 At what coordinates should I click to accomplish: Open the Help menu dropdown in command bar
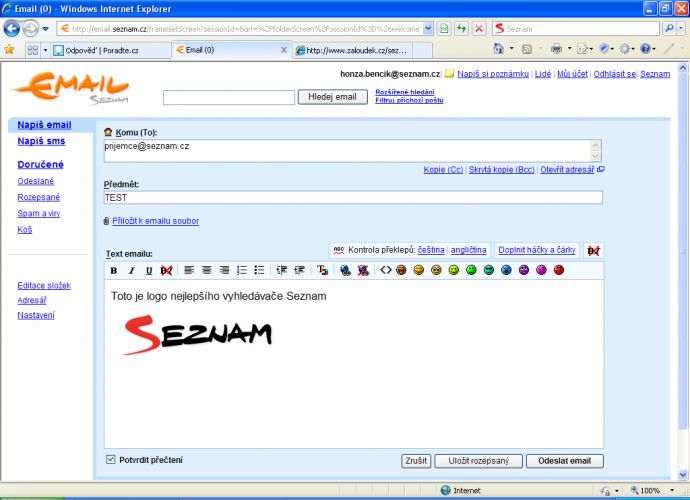click(x=654, y=49)
